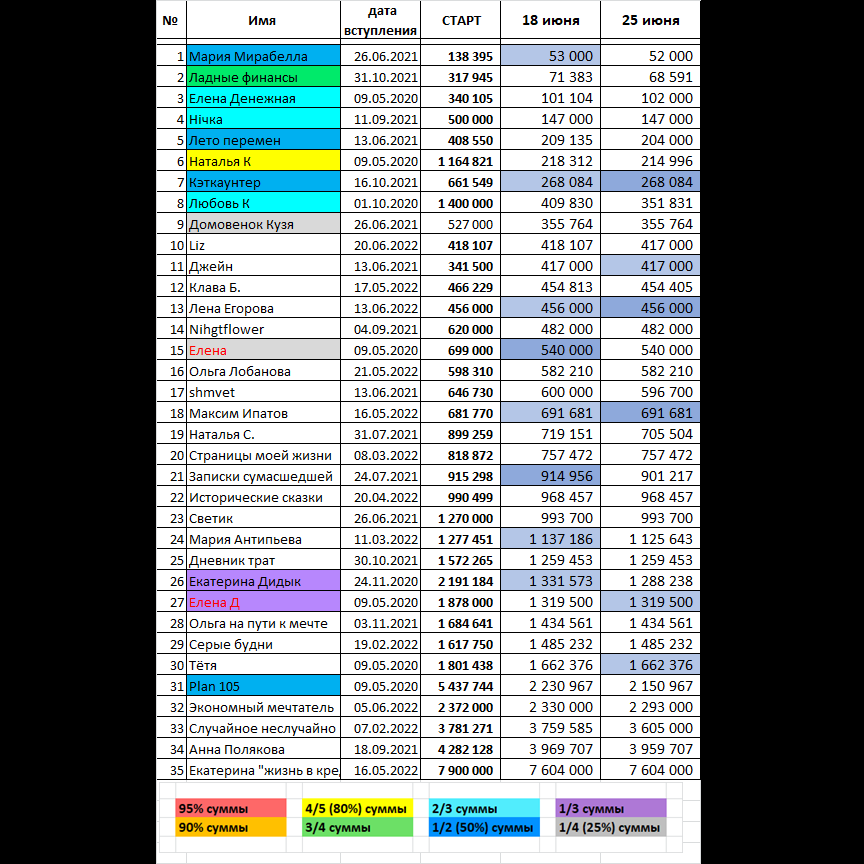The width and height of the screenshot is (864, 864).
Task: Select the cell 'Дневник трат'
Action: coord(263,560)
